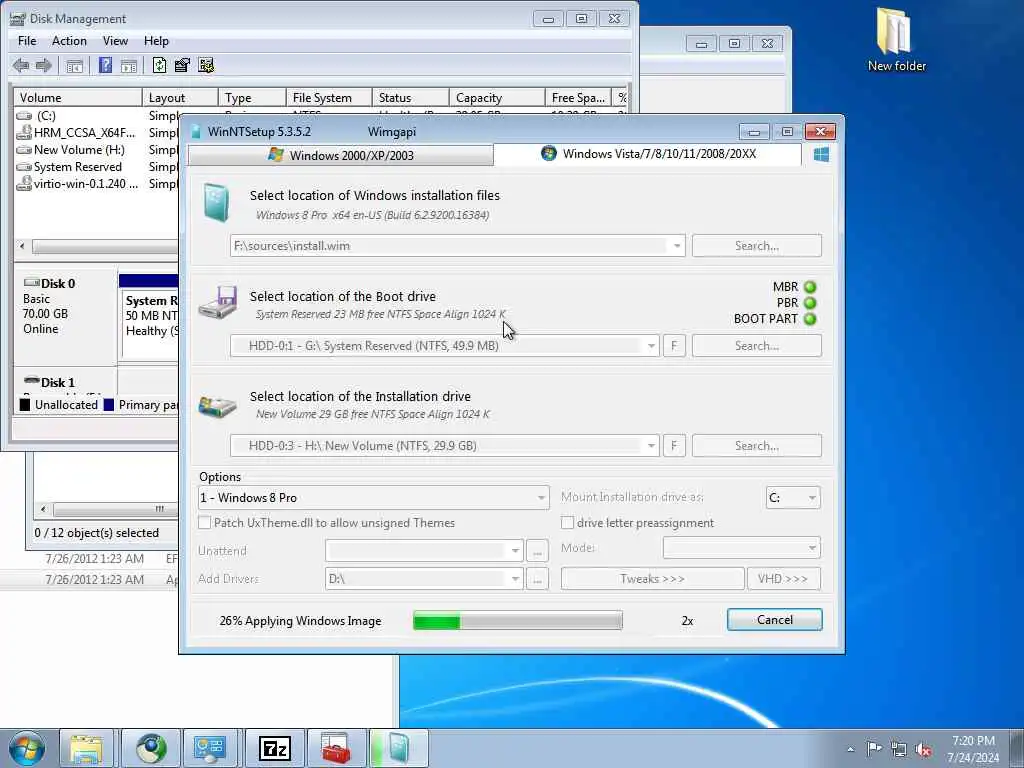Click the Capacity column header

(x=496, y=98)
